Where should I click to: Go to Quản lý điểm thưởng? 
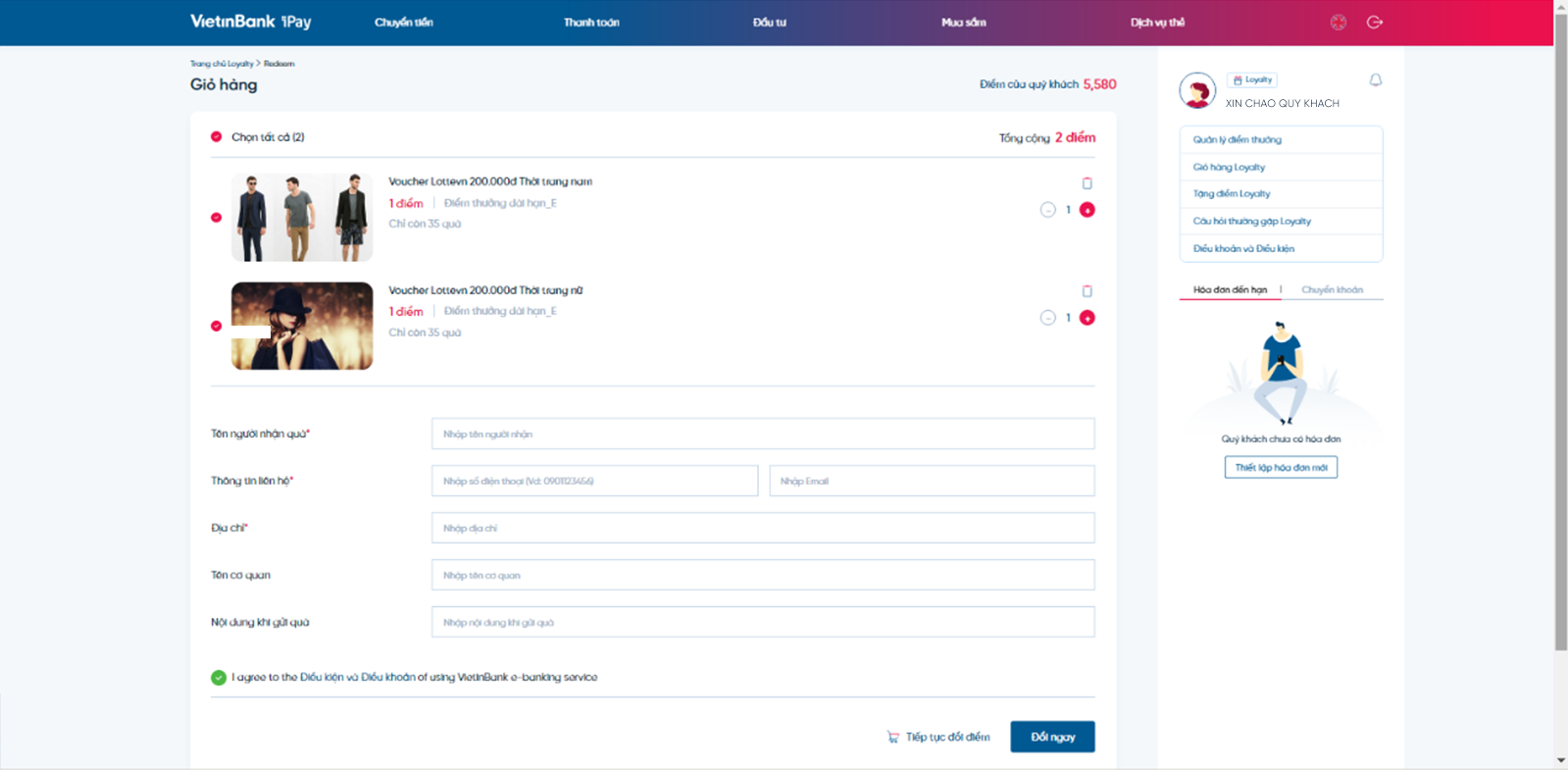(x=1281, y=140)
